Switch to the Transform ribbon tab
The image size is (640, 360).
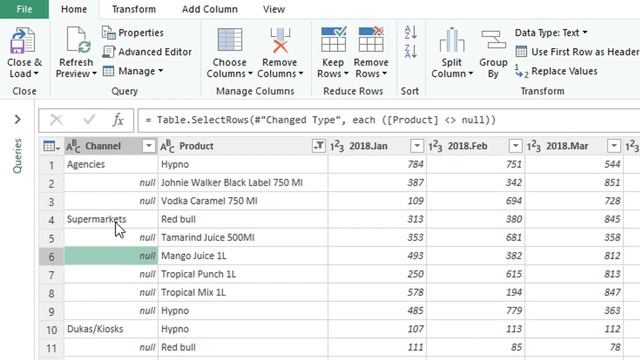click(134, 9)
